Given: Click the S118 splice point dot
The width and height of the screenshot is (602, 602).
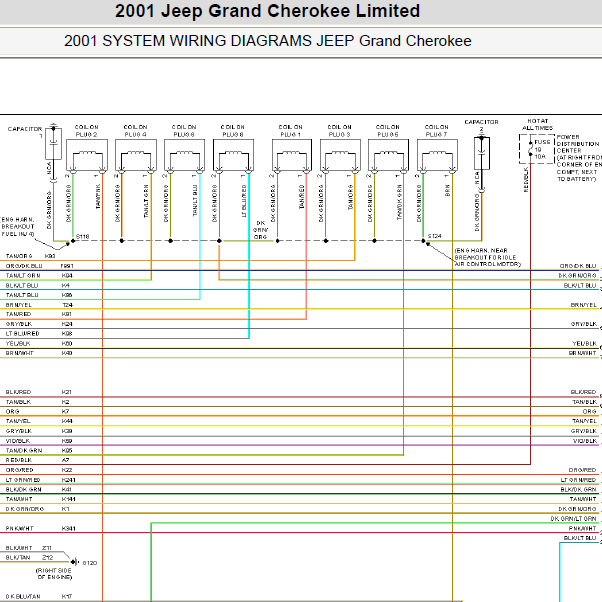Looking at the screenshot, I should (73, 241).
